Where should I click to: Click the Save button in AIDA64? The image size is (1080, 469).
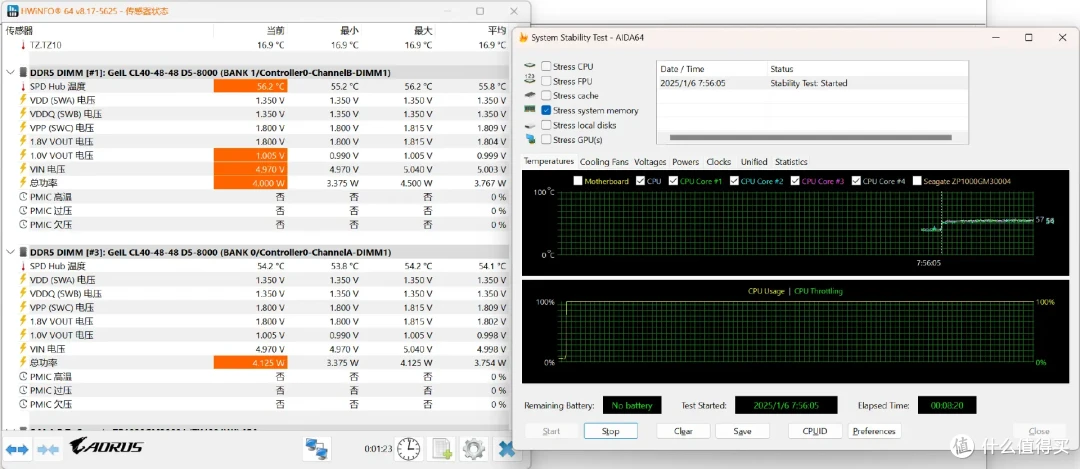(742, 431)
